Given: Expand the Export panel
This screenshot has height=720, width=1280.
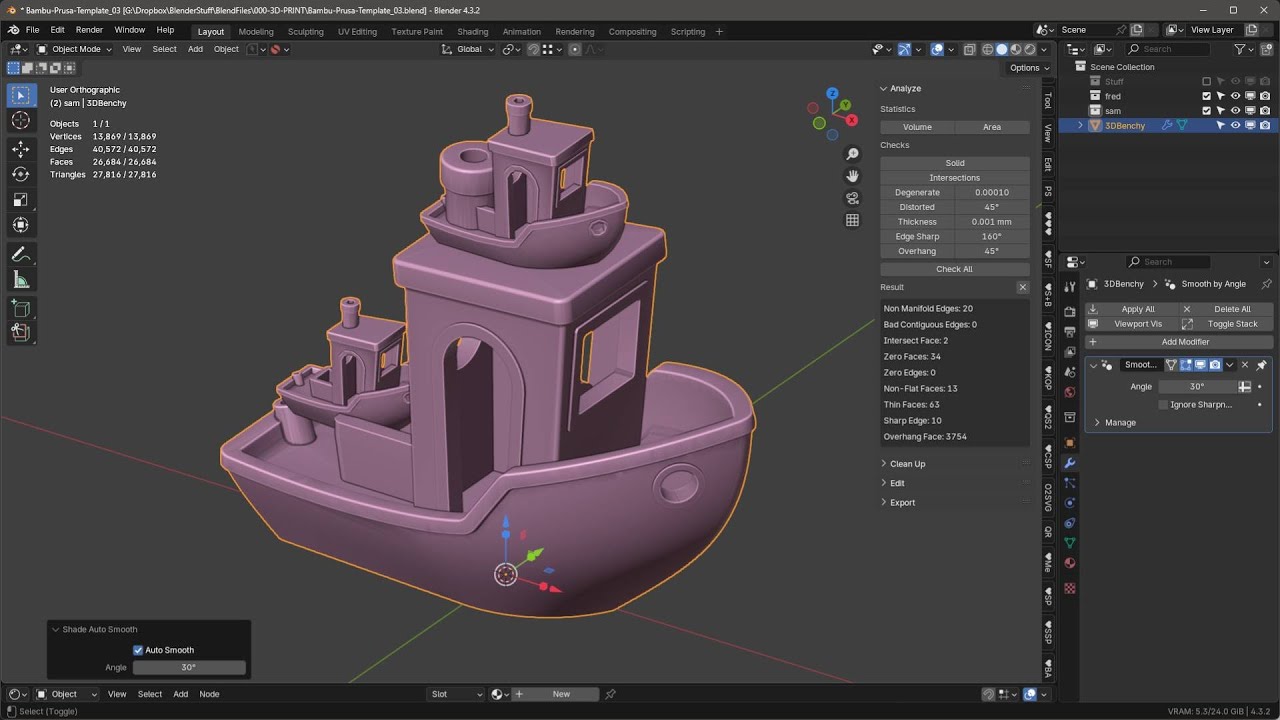Looking at the screenshot, I should (902, 502).
